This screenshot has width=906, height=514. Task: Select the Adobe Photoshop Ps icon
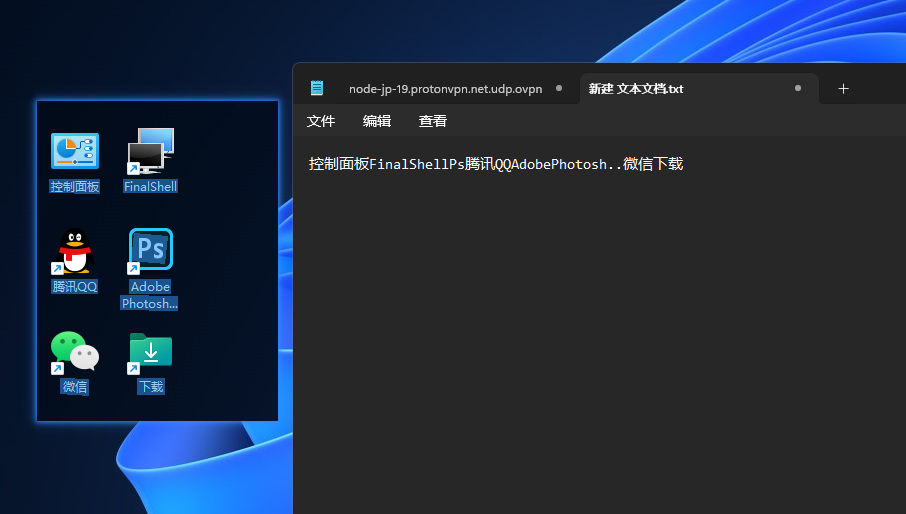click(x=150, y=251)
